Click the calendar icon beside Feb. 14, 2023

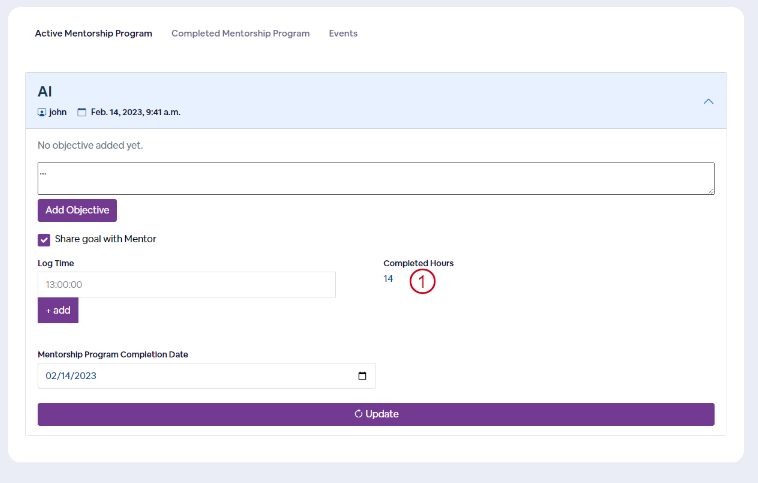tap(82, 112)
